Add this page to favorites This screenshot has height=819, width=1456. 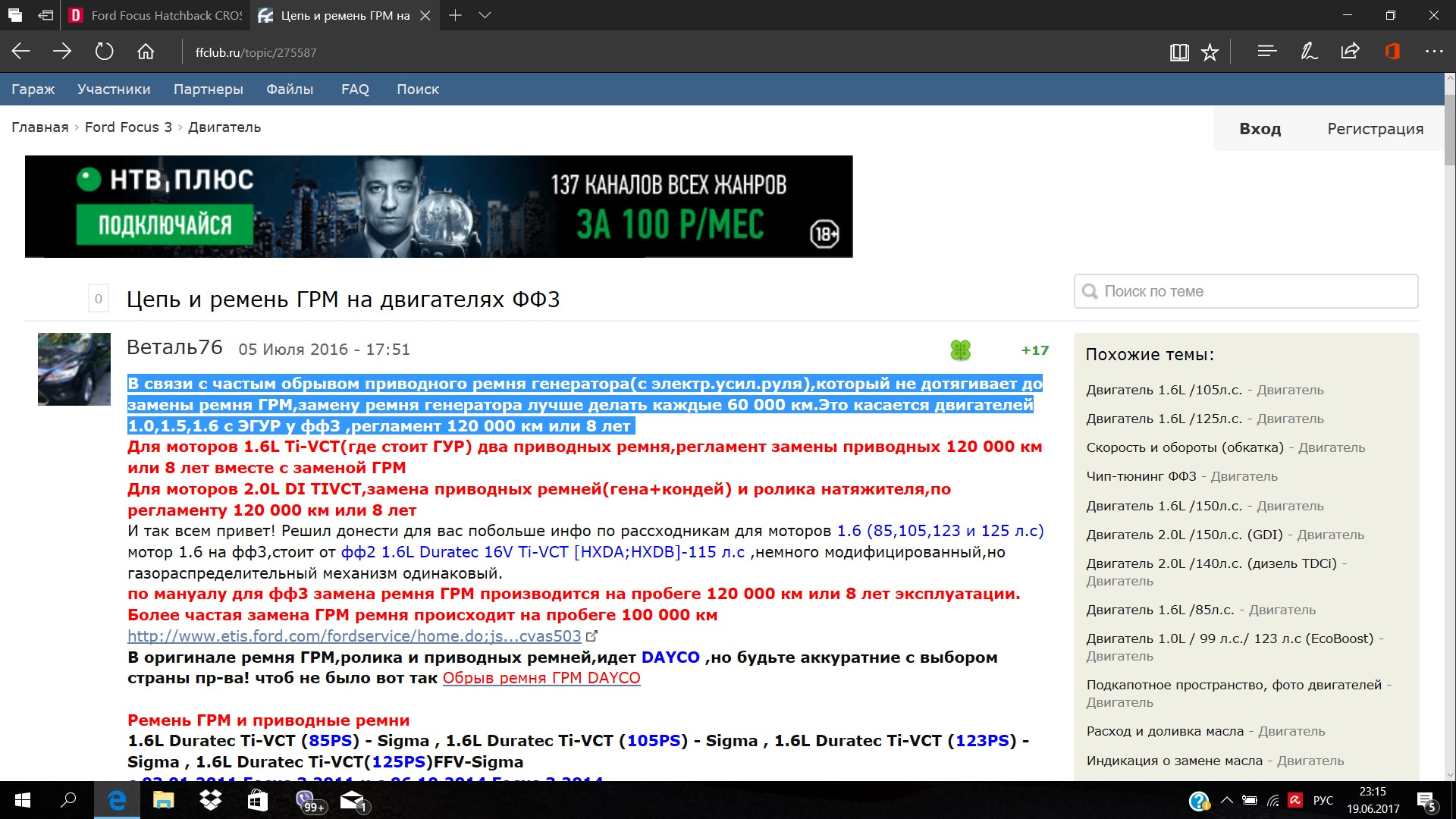point(1210,52)
